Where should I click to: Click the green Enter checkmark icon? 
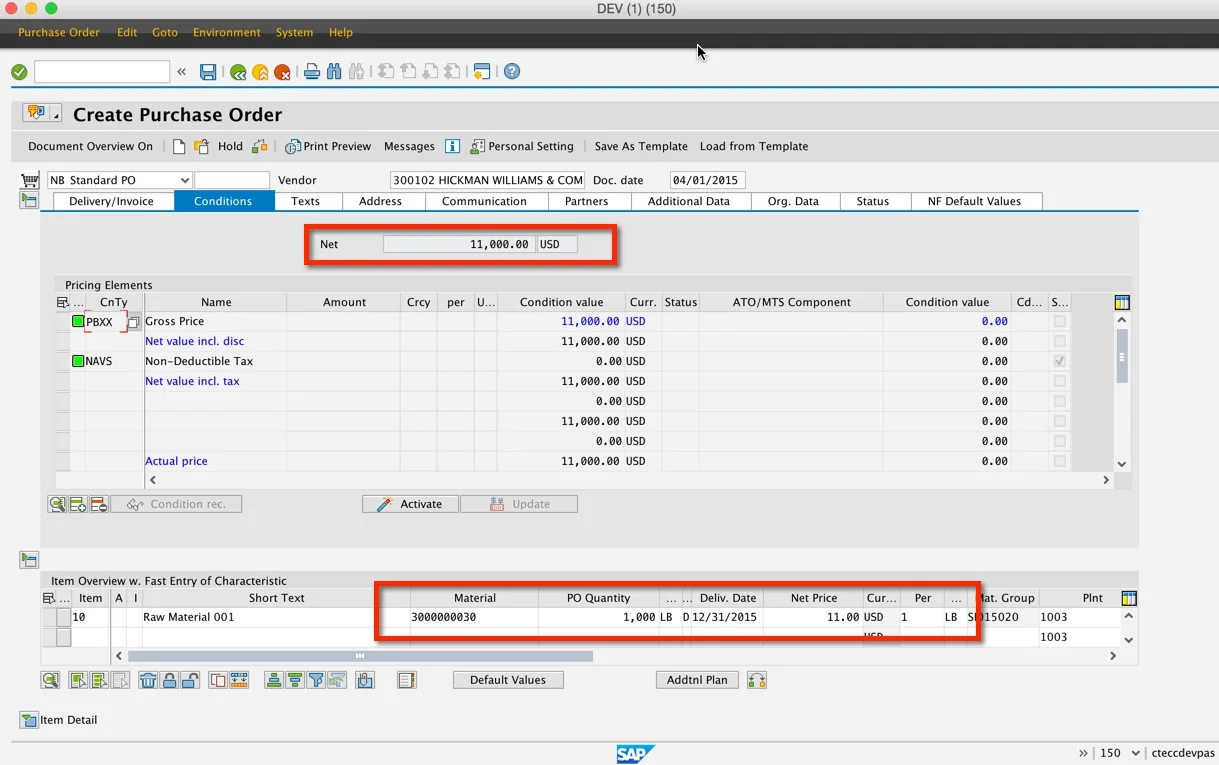18,72
